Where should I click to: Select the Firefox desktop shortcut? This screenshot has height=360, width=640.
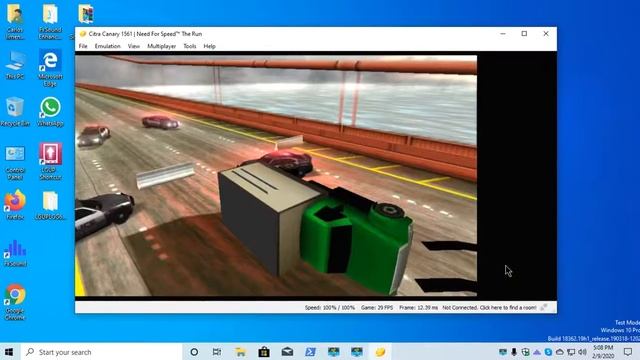(15, 205)
